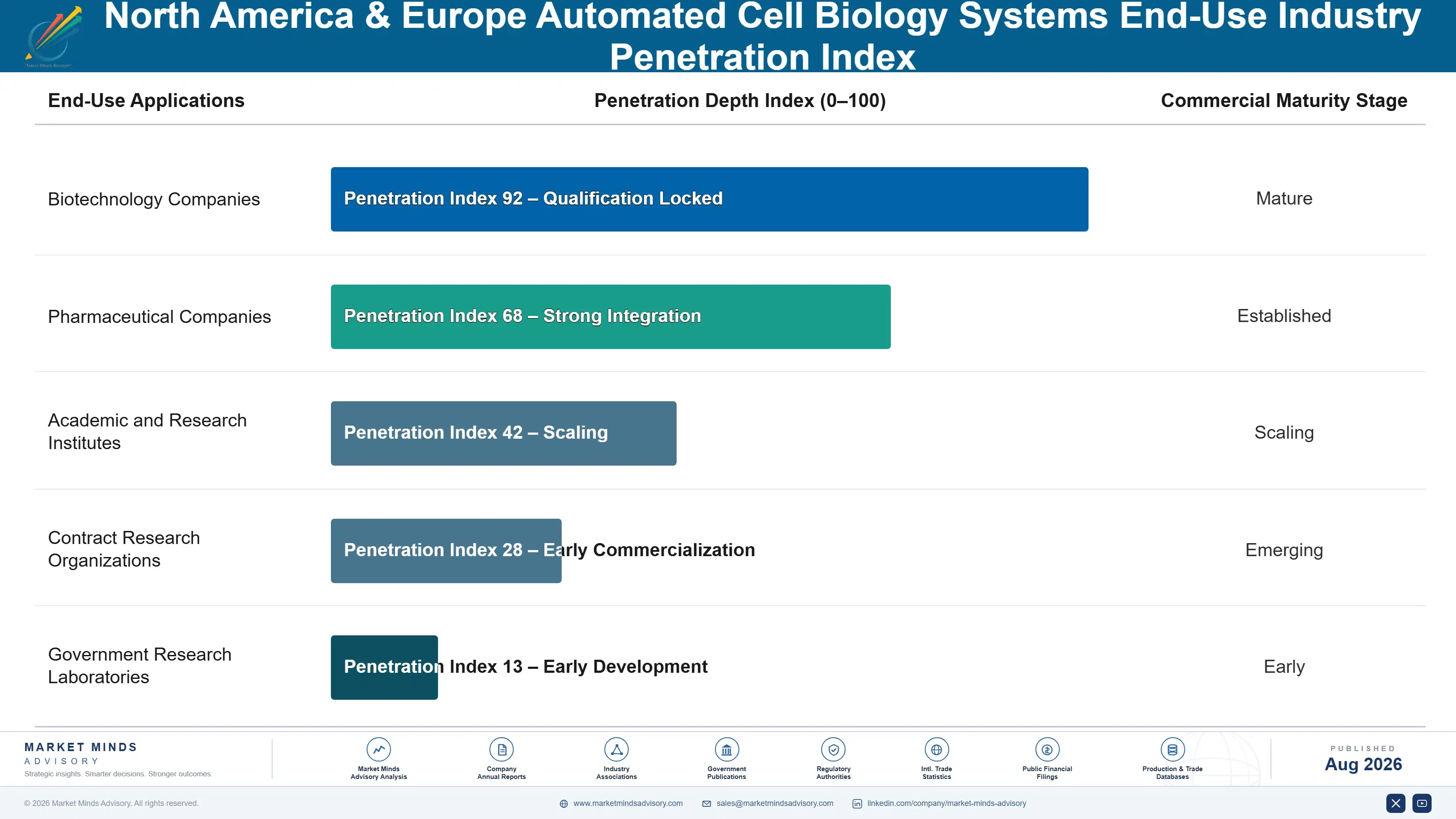Image resolution: width=1456 pixels, height=819 pixels.
Task: Click the Government Publications building icon
Action: pyautogui.click(x=726, y=749)
